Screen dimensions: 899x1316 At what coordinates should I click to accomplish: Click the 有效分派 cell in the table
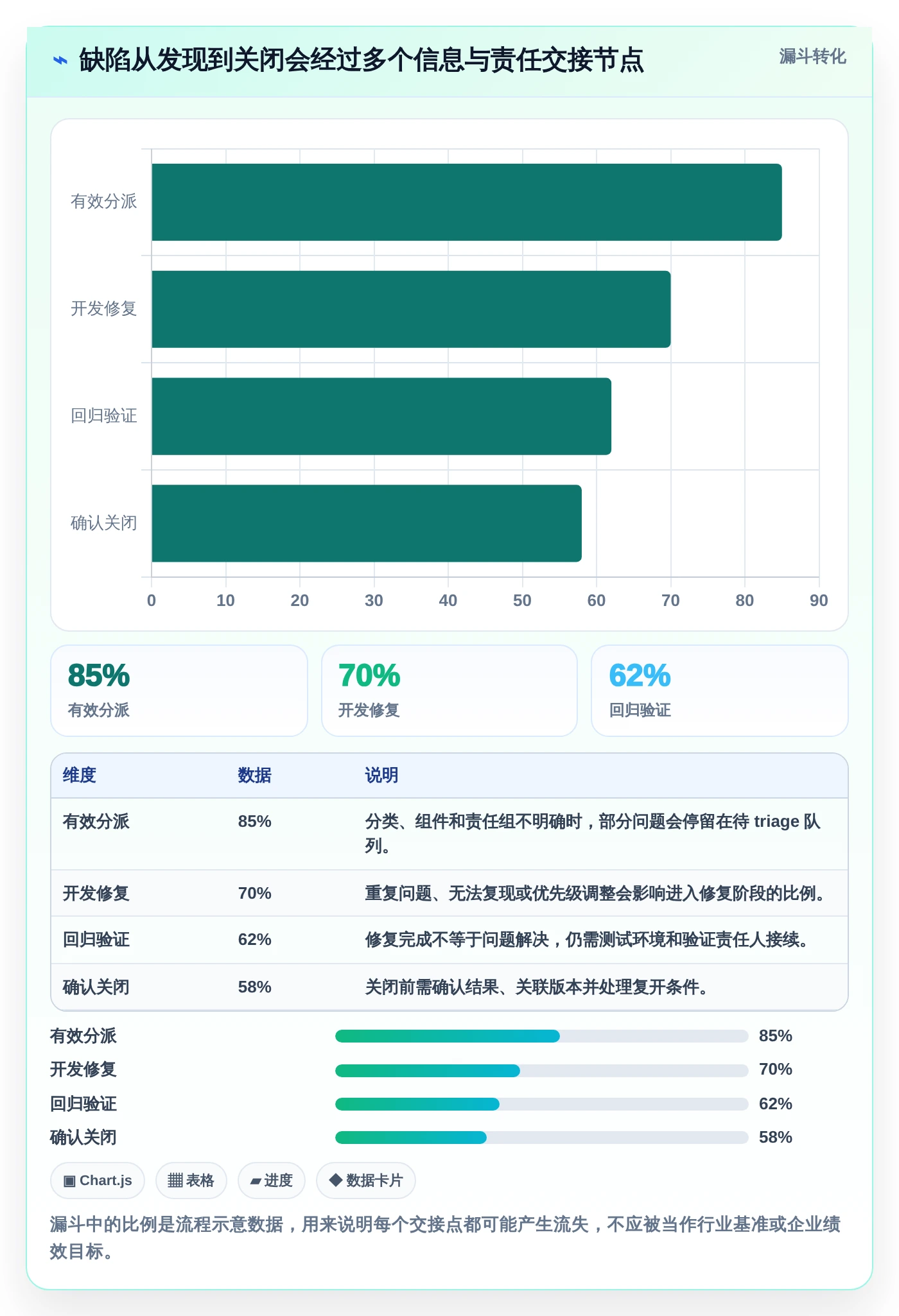[96, 821]
